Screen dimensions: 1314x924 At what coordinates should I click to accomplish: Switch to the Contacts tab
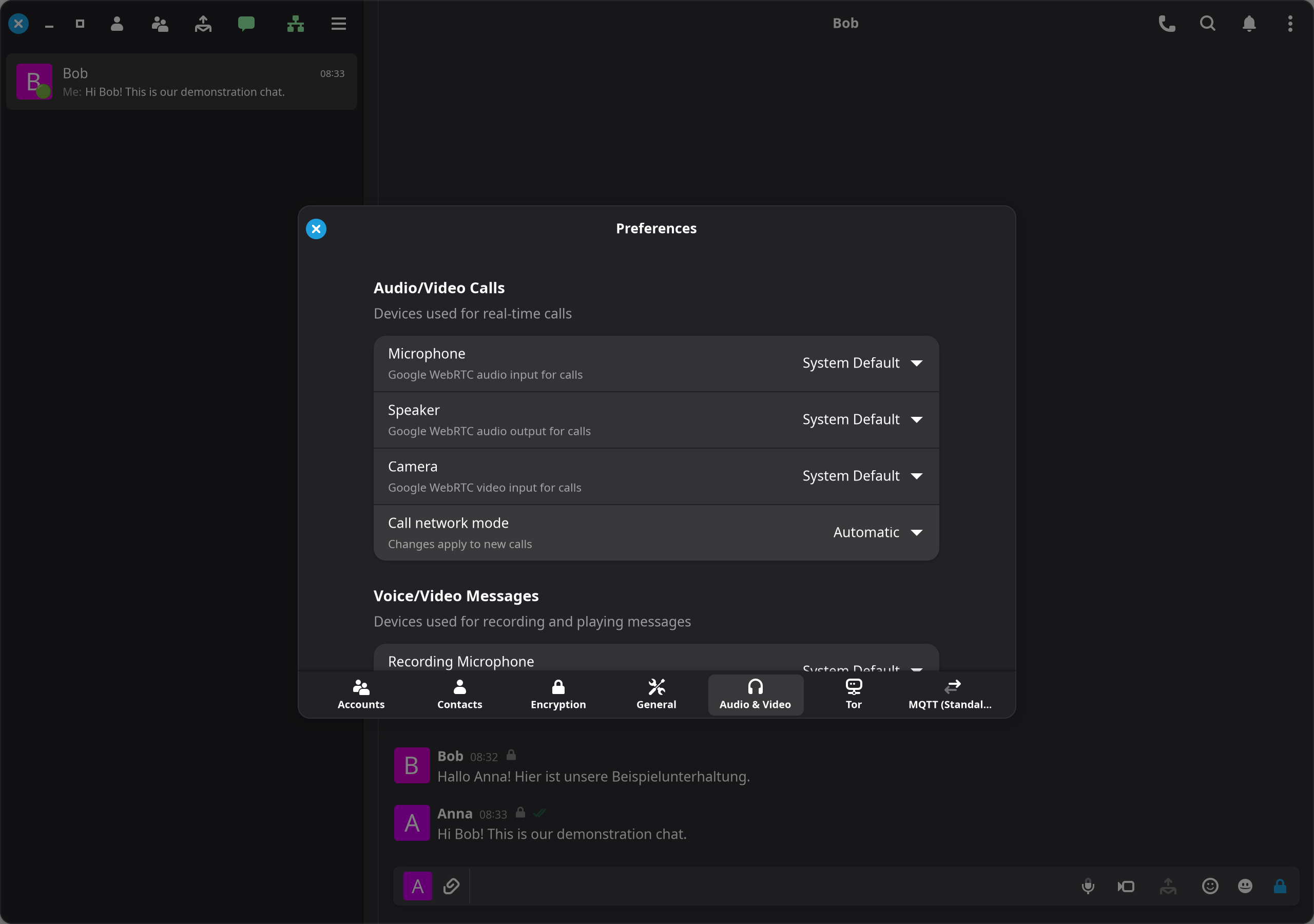(459, 695)
